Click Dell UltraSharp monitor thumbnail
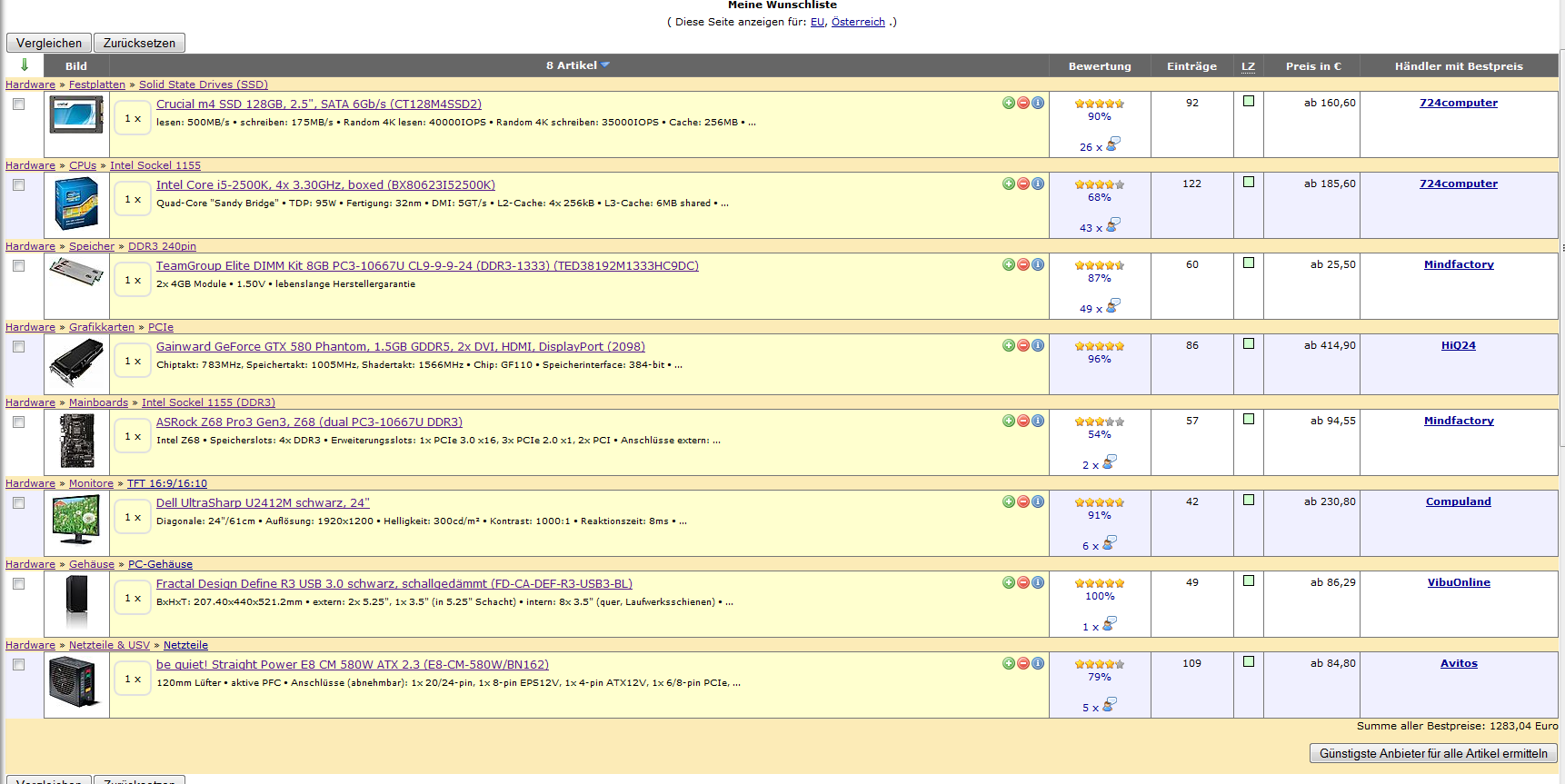The image size is (1565, 784). [x=76, y=520]
